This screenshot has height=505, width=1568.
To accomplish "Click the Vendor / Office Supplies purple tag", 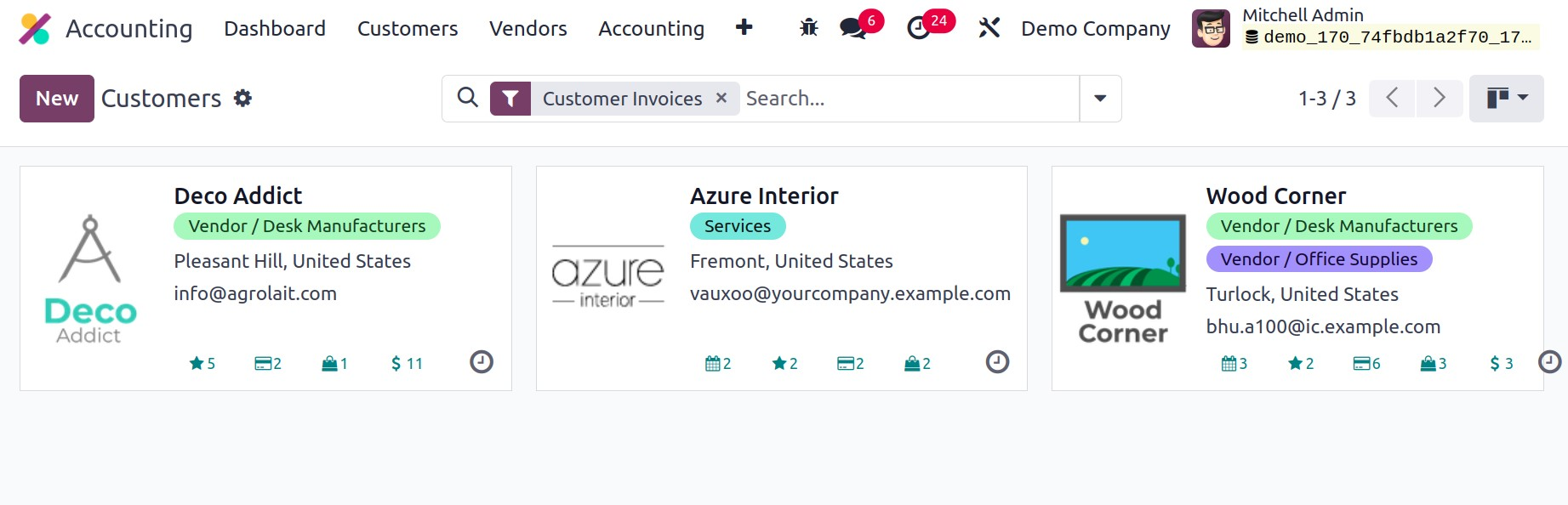I will click(x=1319, y=259).
